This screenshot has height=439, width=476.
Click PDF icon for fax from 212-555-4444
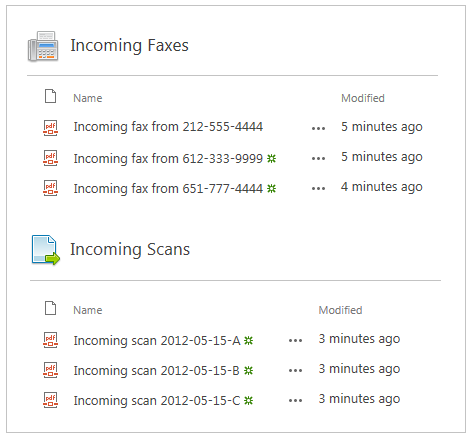pyautogui.click(x=50, y=128)
